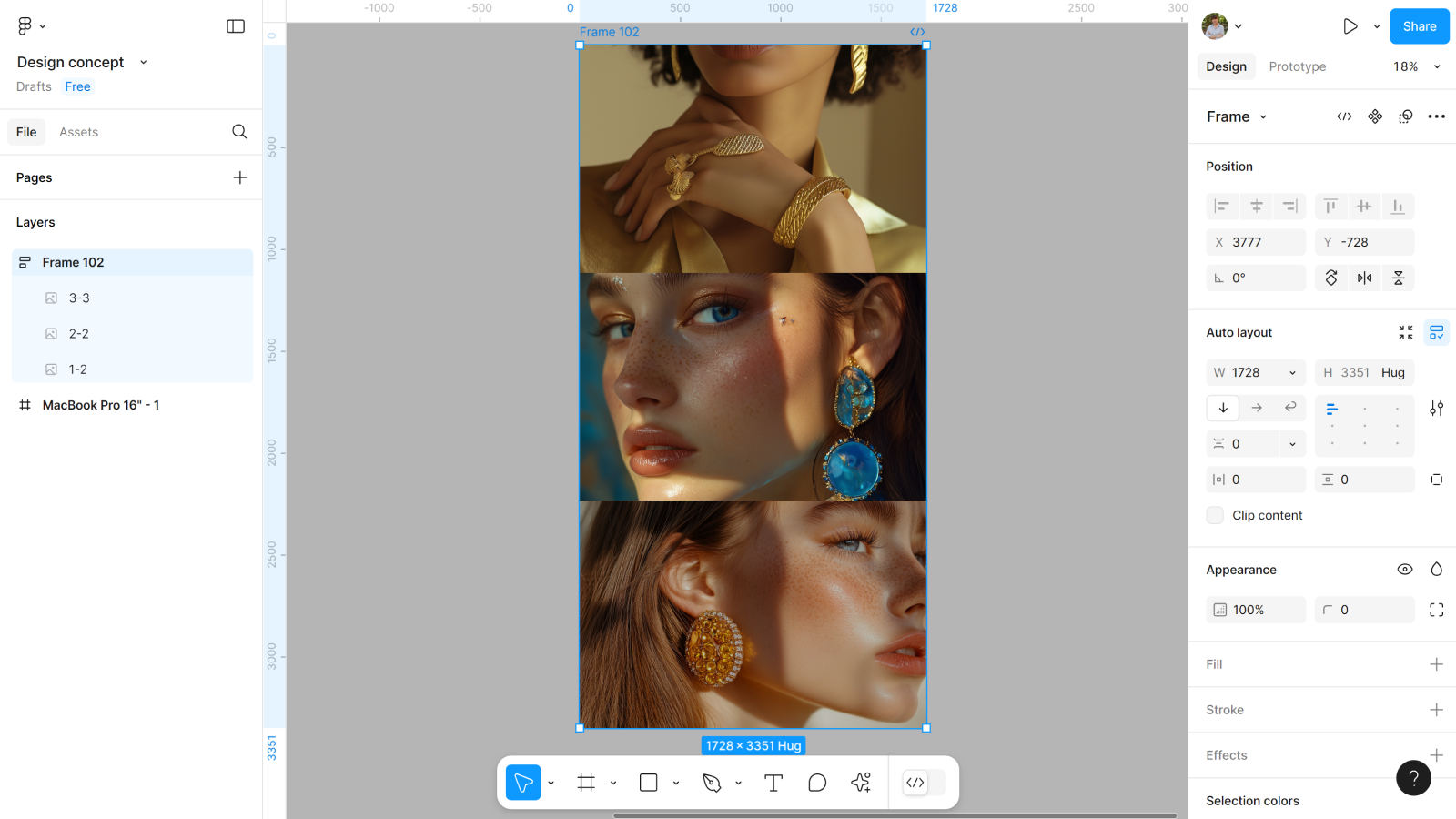Switch to the Prototype tab
Image resolution: width=1456 pixels, height=819 pixels.
click(x=1297, y=66)
